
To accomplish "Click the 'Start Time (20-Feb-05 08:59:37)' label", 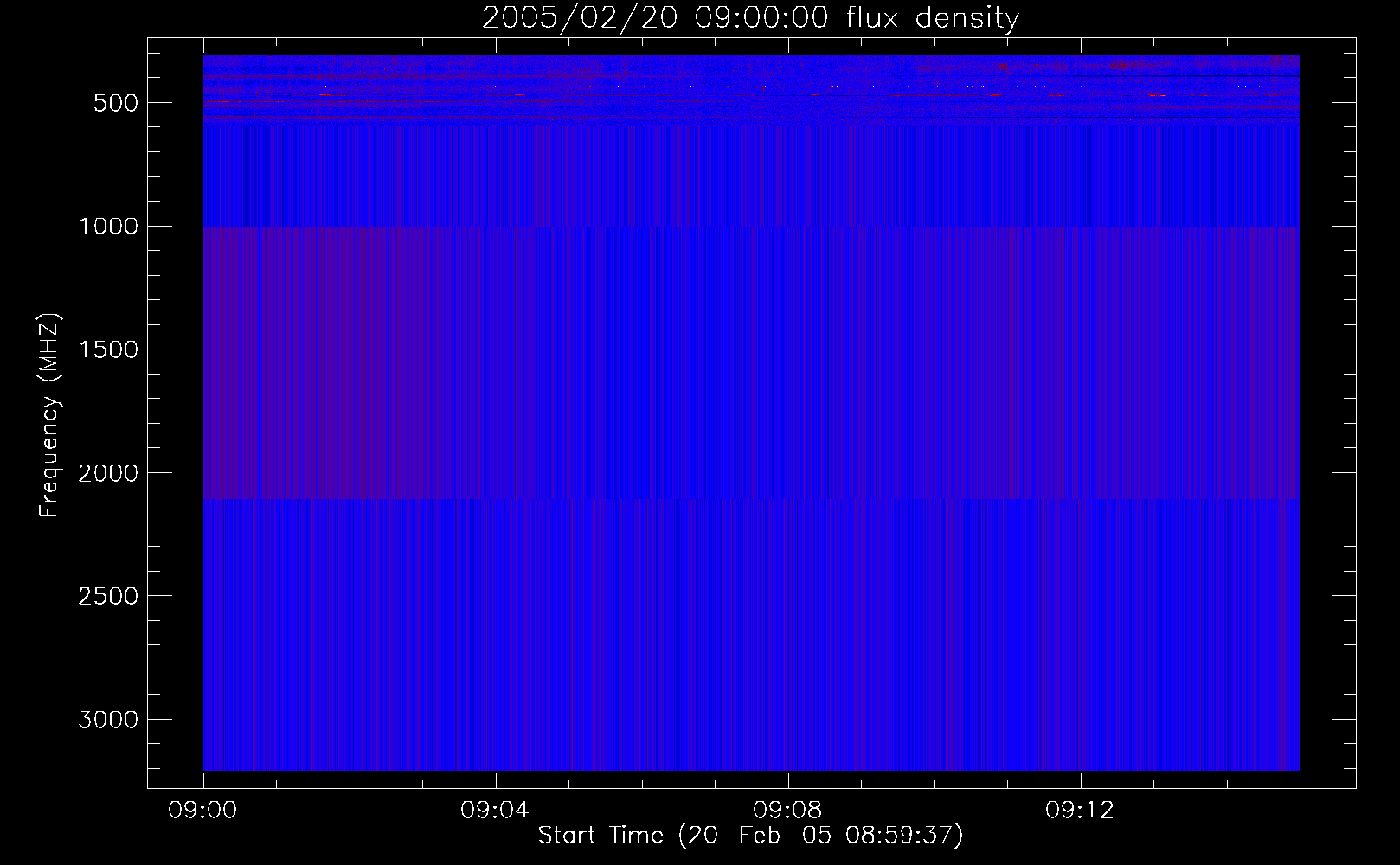I will [x=750, y=836].
